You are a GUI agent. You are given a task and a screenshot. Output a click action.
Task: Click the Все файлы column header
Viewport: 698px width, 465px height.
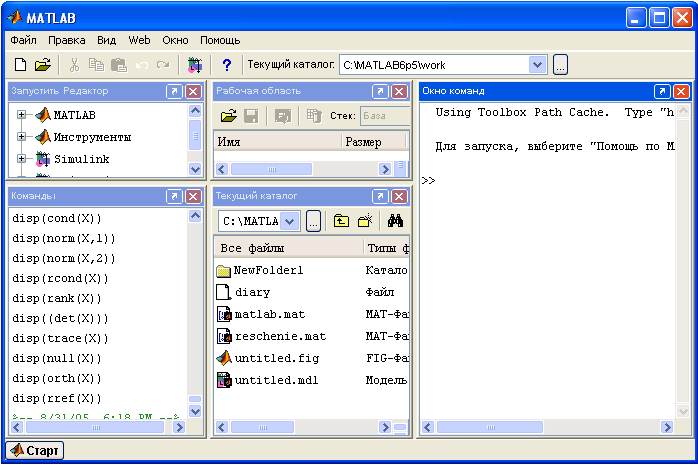[x=289, y=248]
